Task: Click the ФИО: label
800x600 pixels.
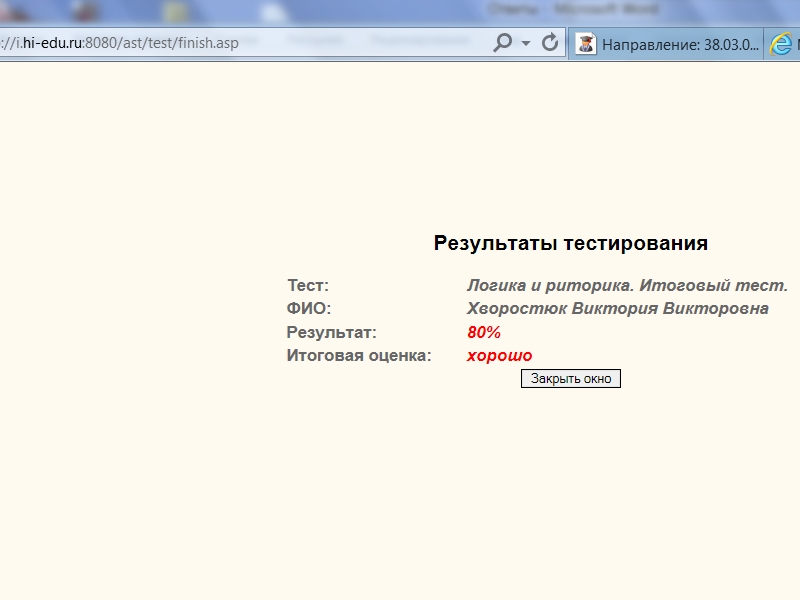Action: 308,309
